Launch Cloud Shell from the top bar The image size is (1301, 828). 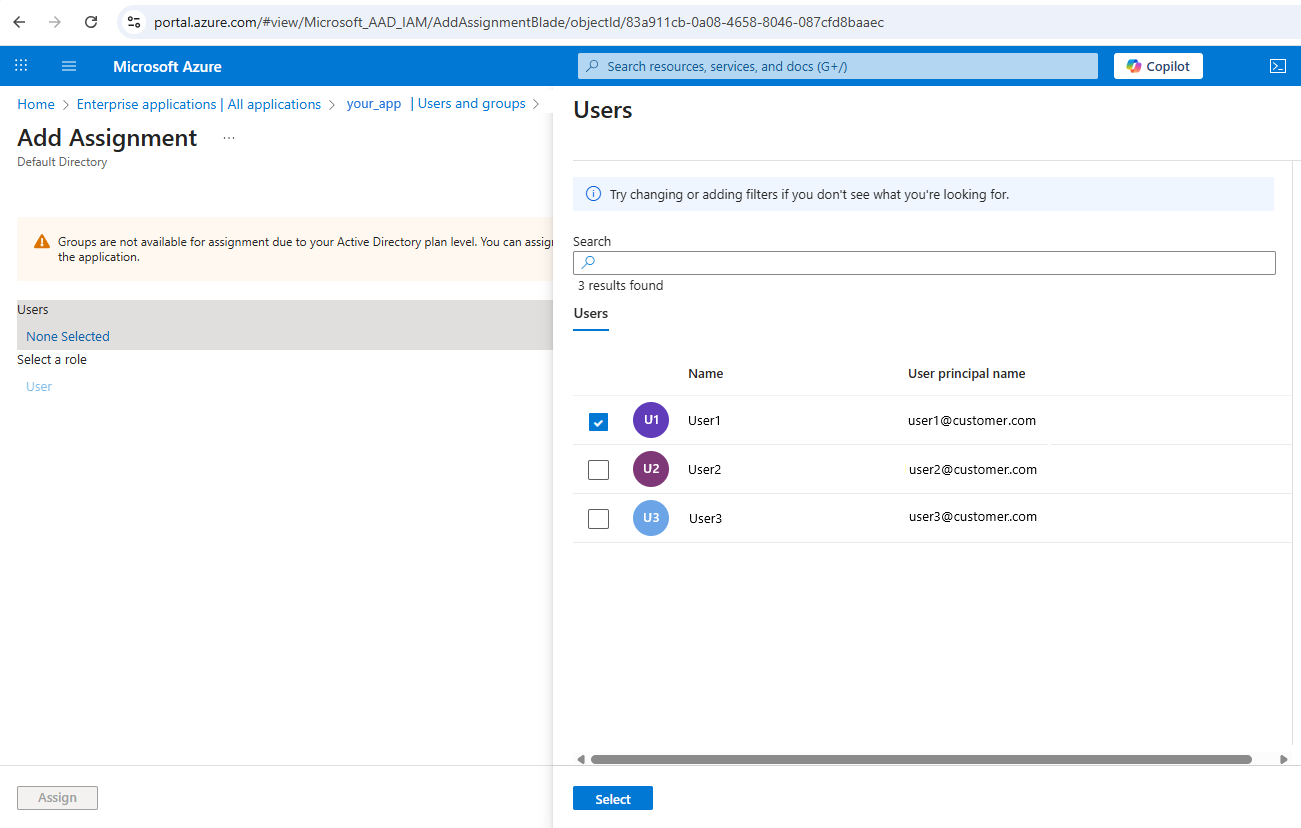point(1277,66)
